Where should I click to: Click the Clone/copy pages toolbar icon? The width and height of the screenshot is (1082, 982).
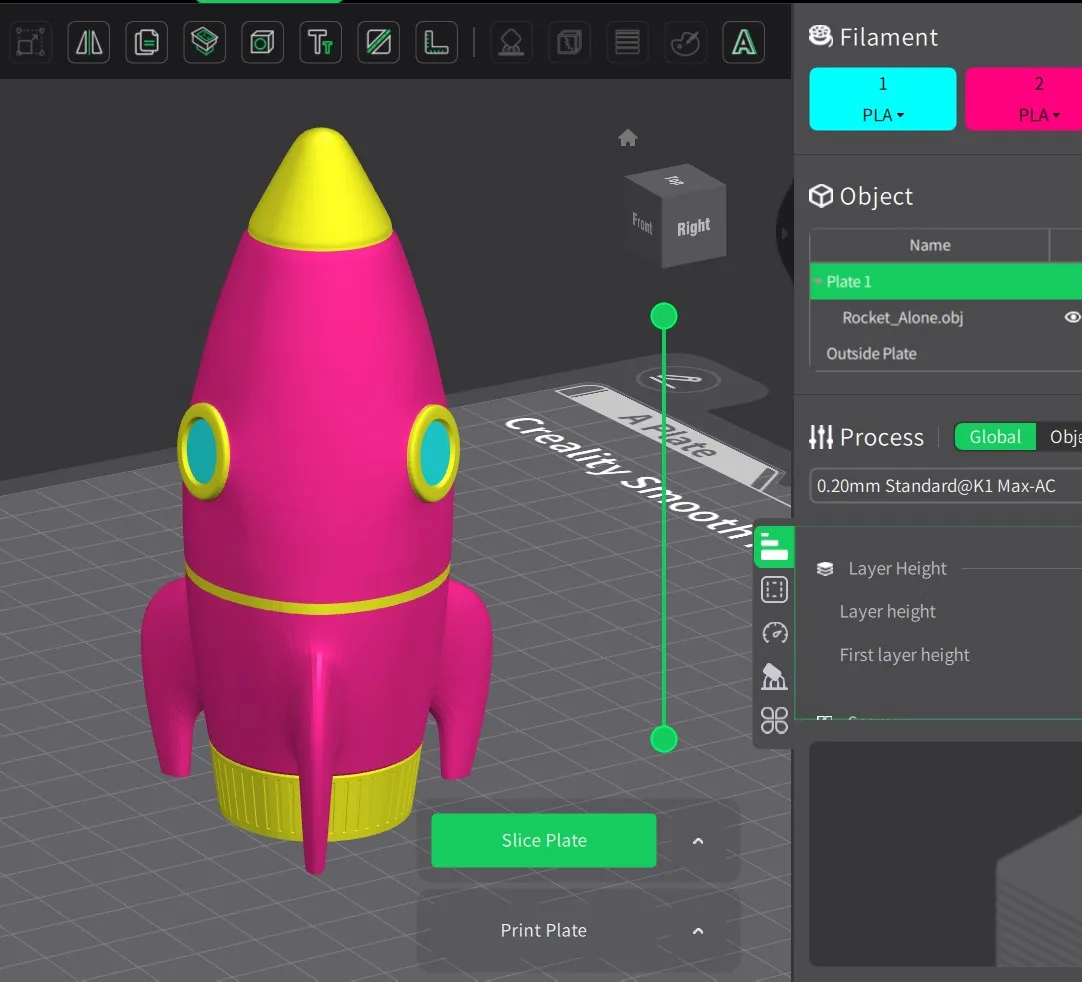[x=146, y=43]
